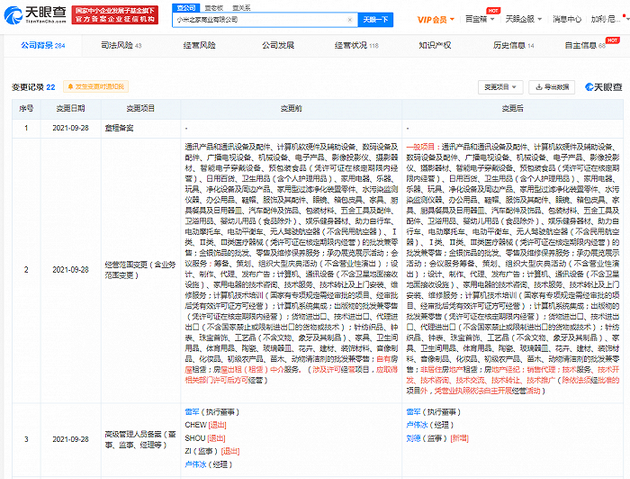Image resolution: width=630 pixels, height=479 pixels.
Task: Click the 变更记录 22 section heading
Action: (33, 87)
